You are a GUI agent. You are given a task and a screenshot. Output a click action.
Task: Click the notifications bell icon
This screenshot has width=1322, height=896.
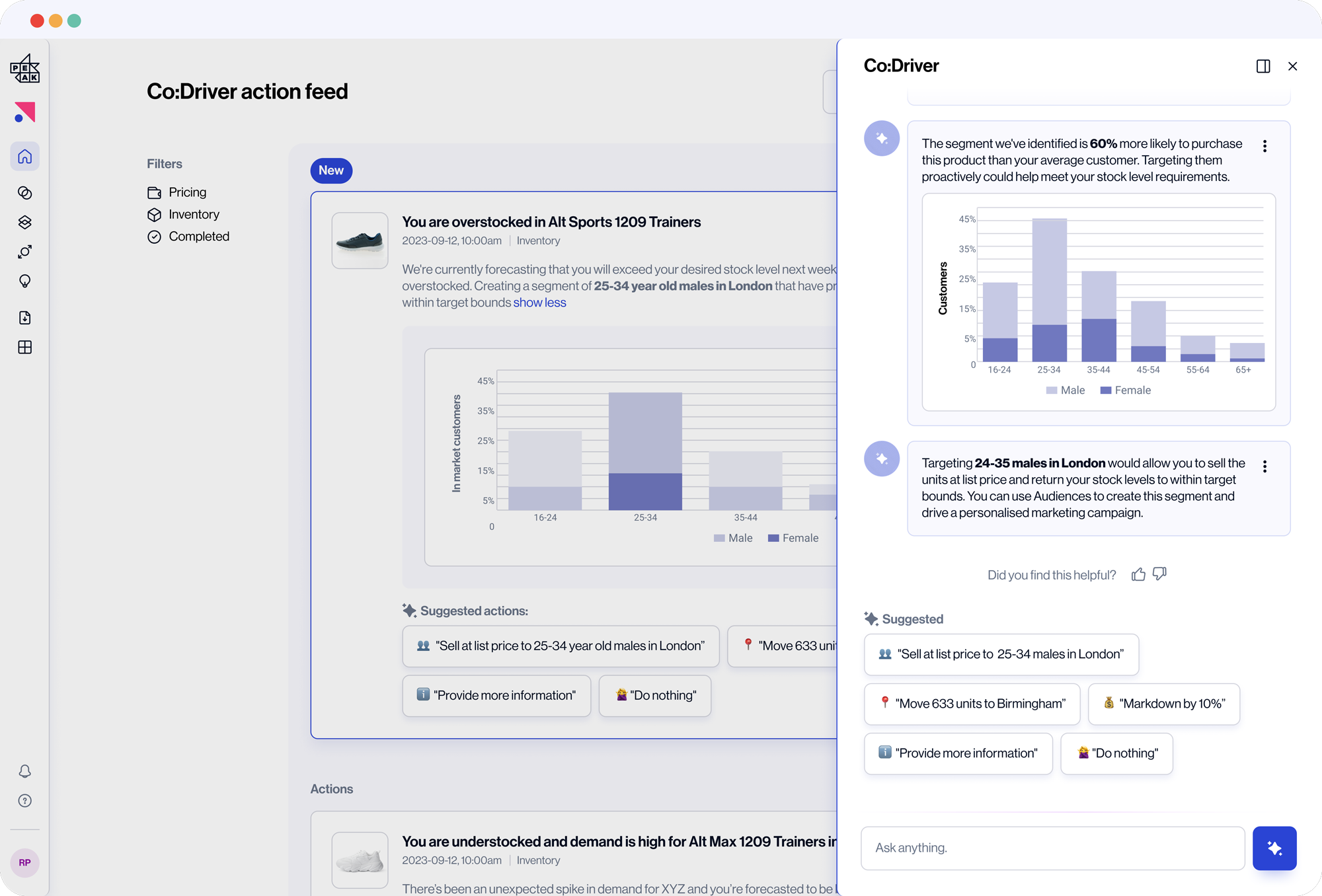25,771
